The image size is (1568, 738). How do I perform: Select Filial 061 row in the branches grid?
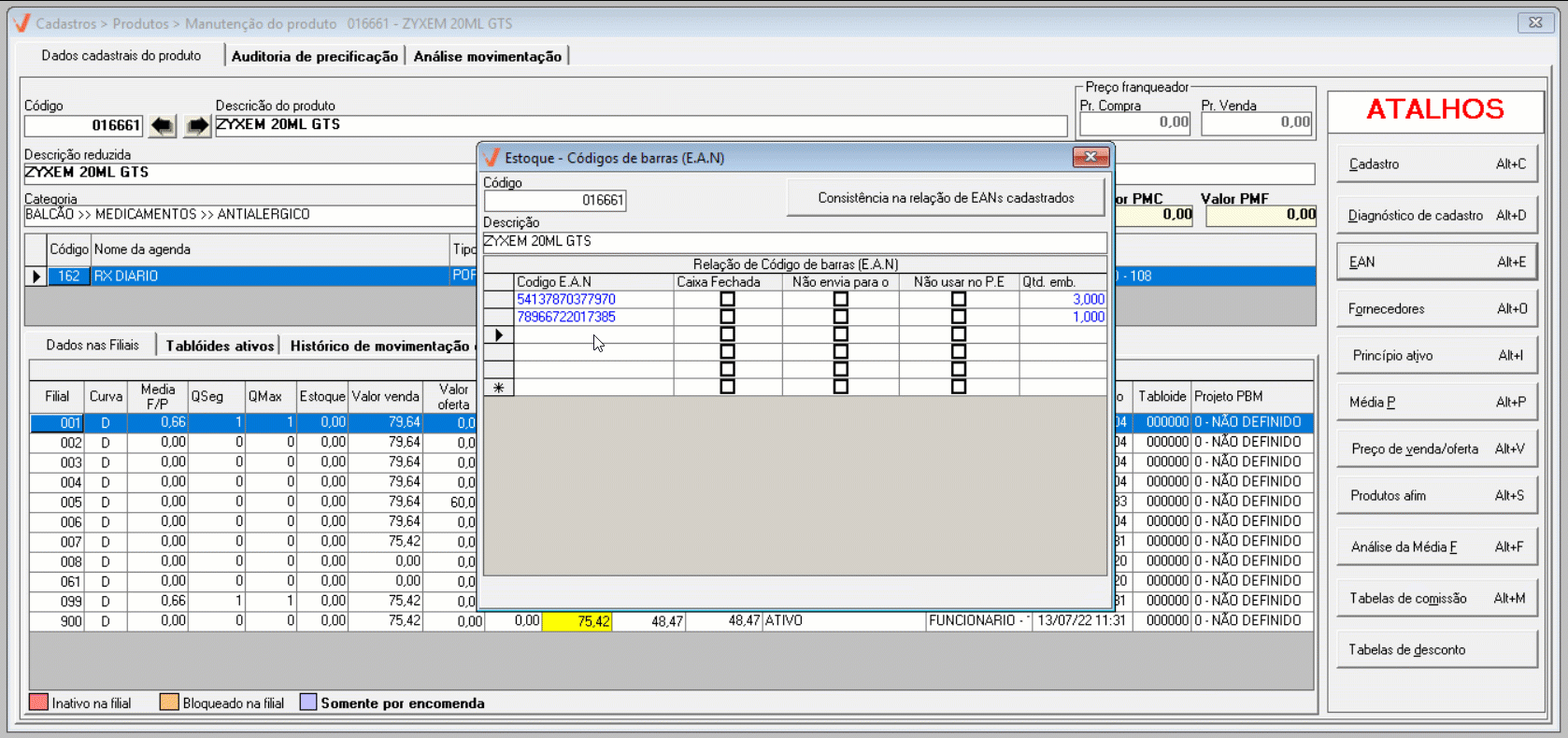click(252, 581)
